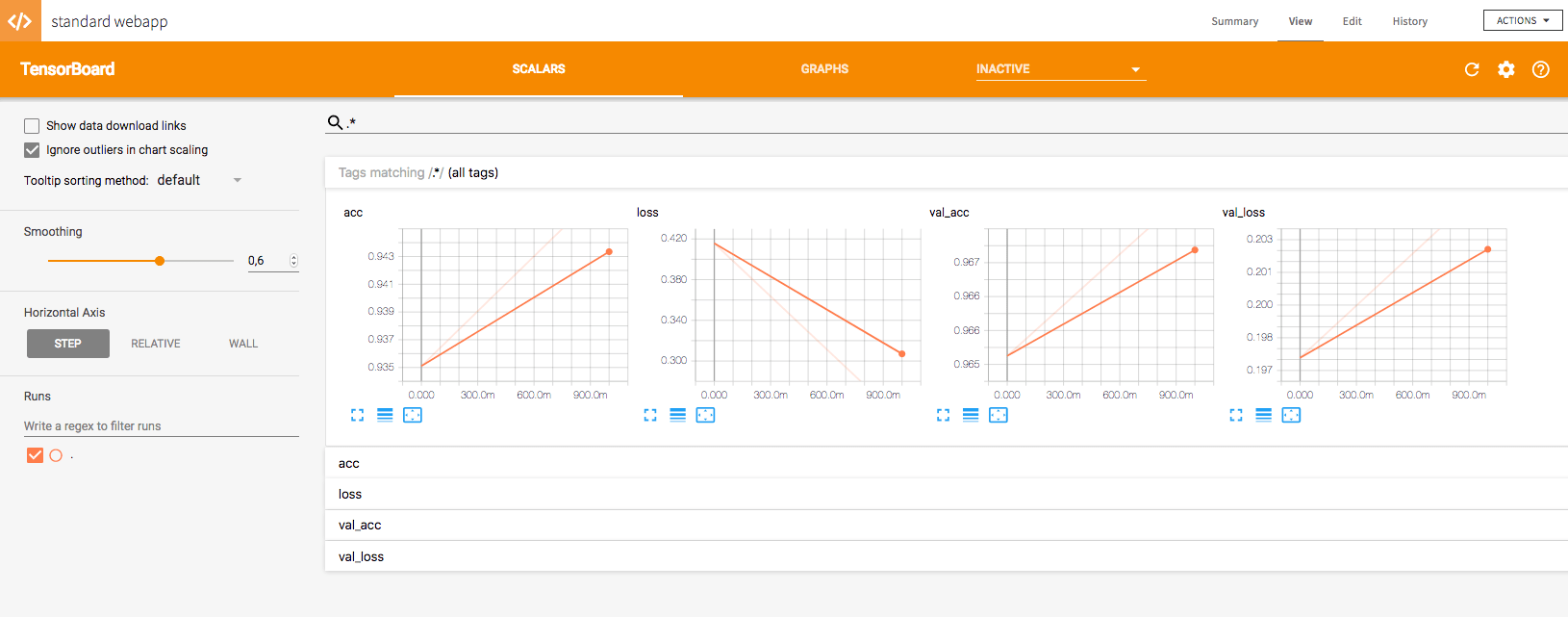Uncheck Ignore outliers in chart scaling
Image resolution: width=1568 pixels, height=617 pixels.
pos(32,150)
